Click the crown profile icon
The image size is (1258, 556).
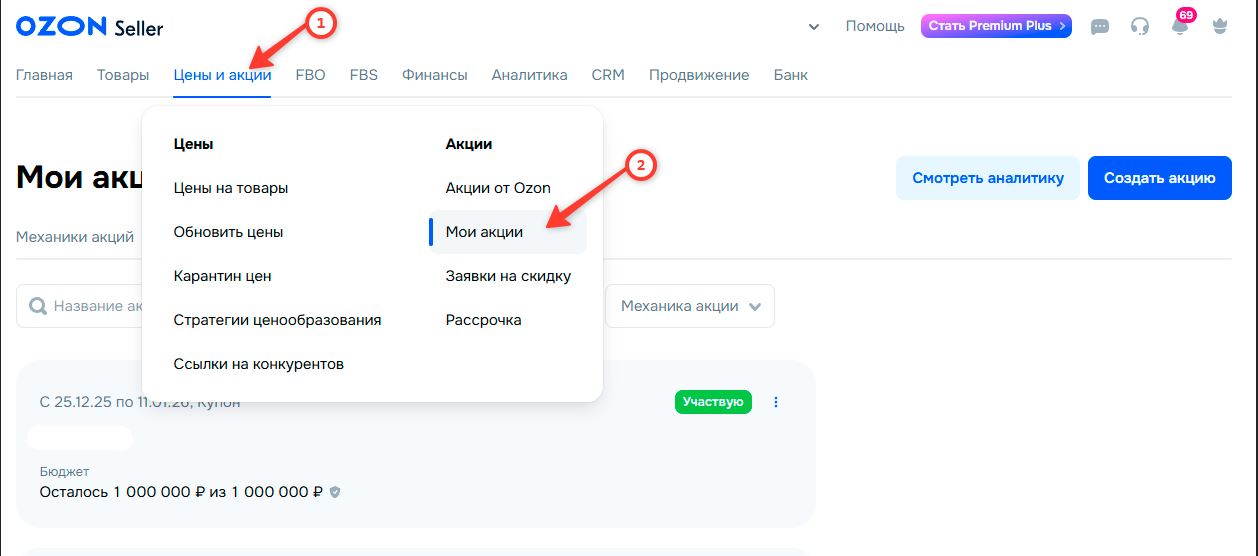1219,27
